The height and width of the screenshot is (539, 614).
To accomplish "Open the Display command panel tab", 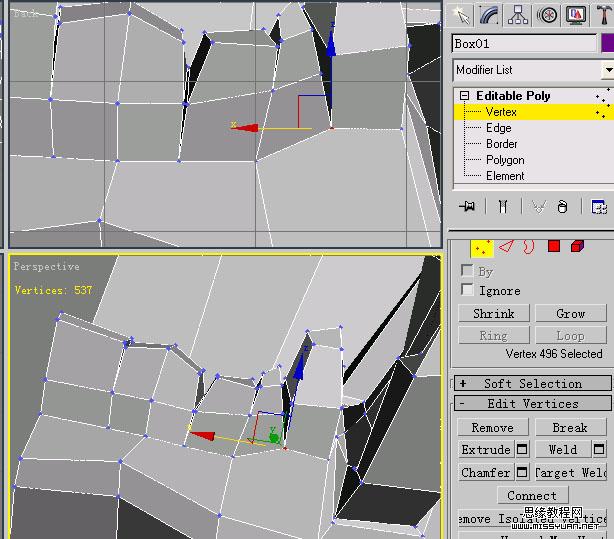I will click(x=576, y=15).
